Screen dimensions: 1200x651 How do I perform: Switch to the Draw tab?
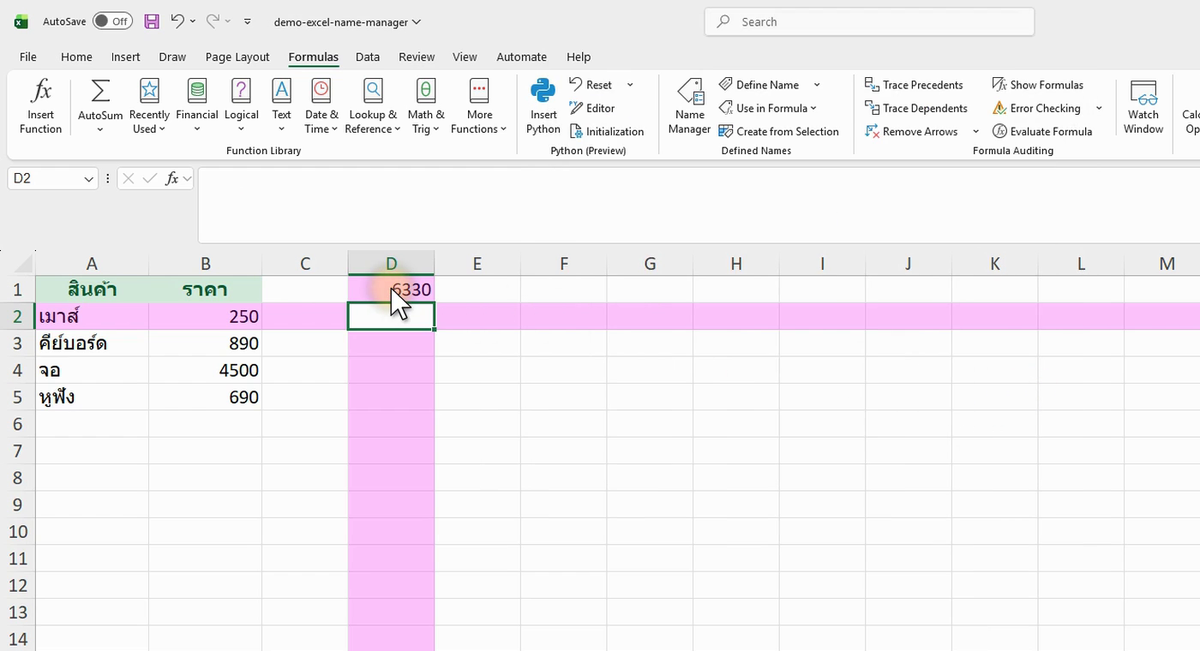(172, 57)
